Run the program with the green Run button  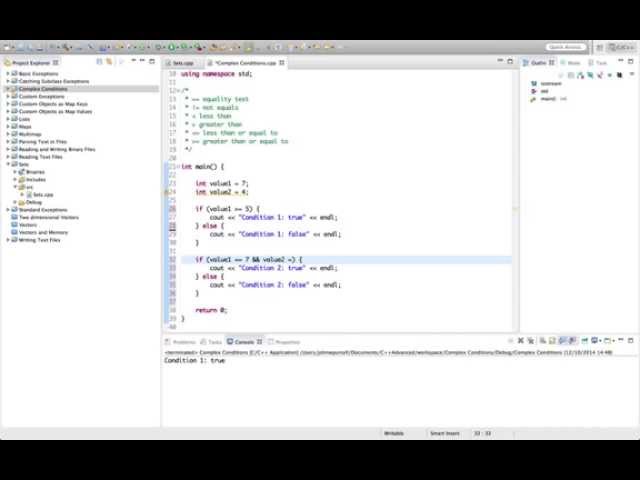[x=171, y=47]
